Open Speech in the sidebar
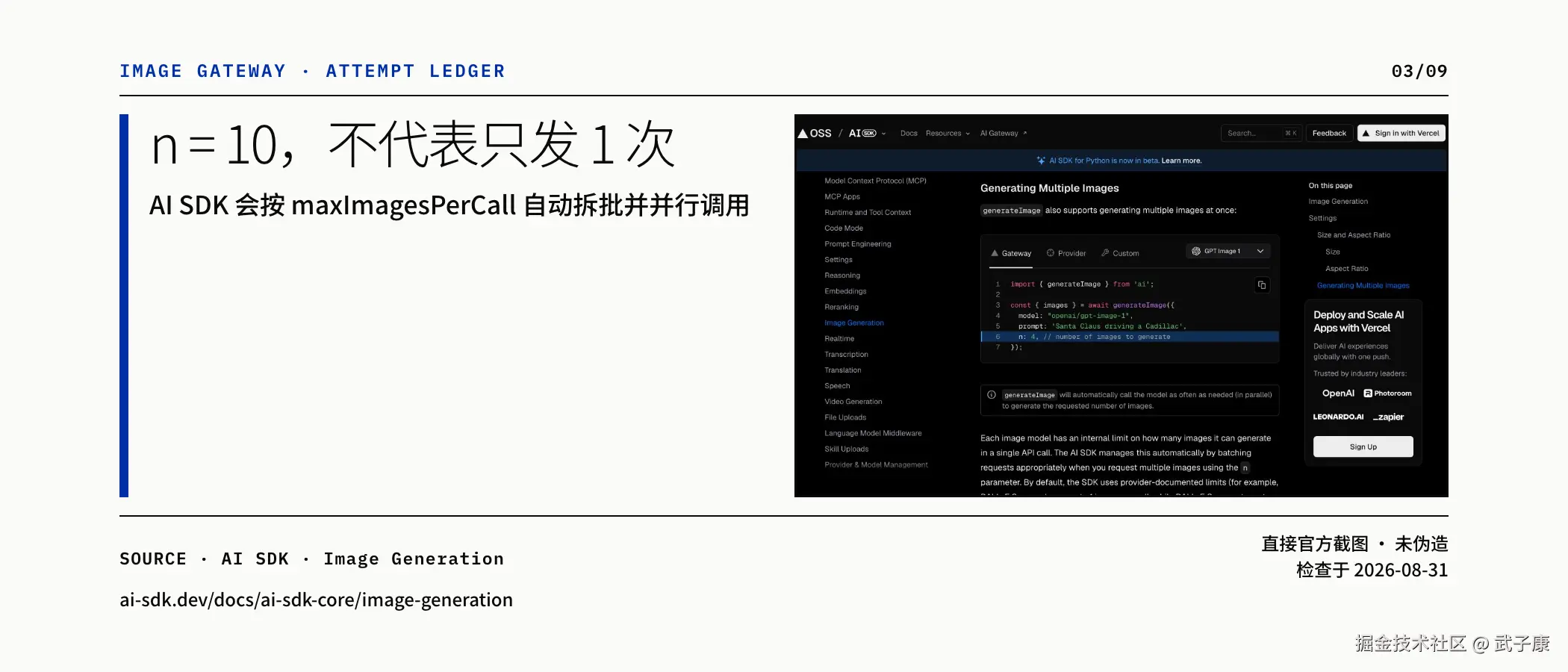 (837, 385)
